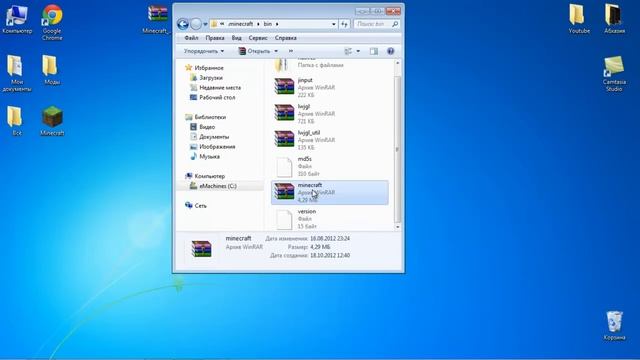Select the lwjgl_util WinRAR archive file
The height and width of the screenshot is (360, 640).
click(330, 140)
